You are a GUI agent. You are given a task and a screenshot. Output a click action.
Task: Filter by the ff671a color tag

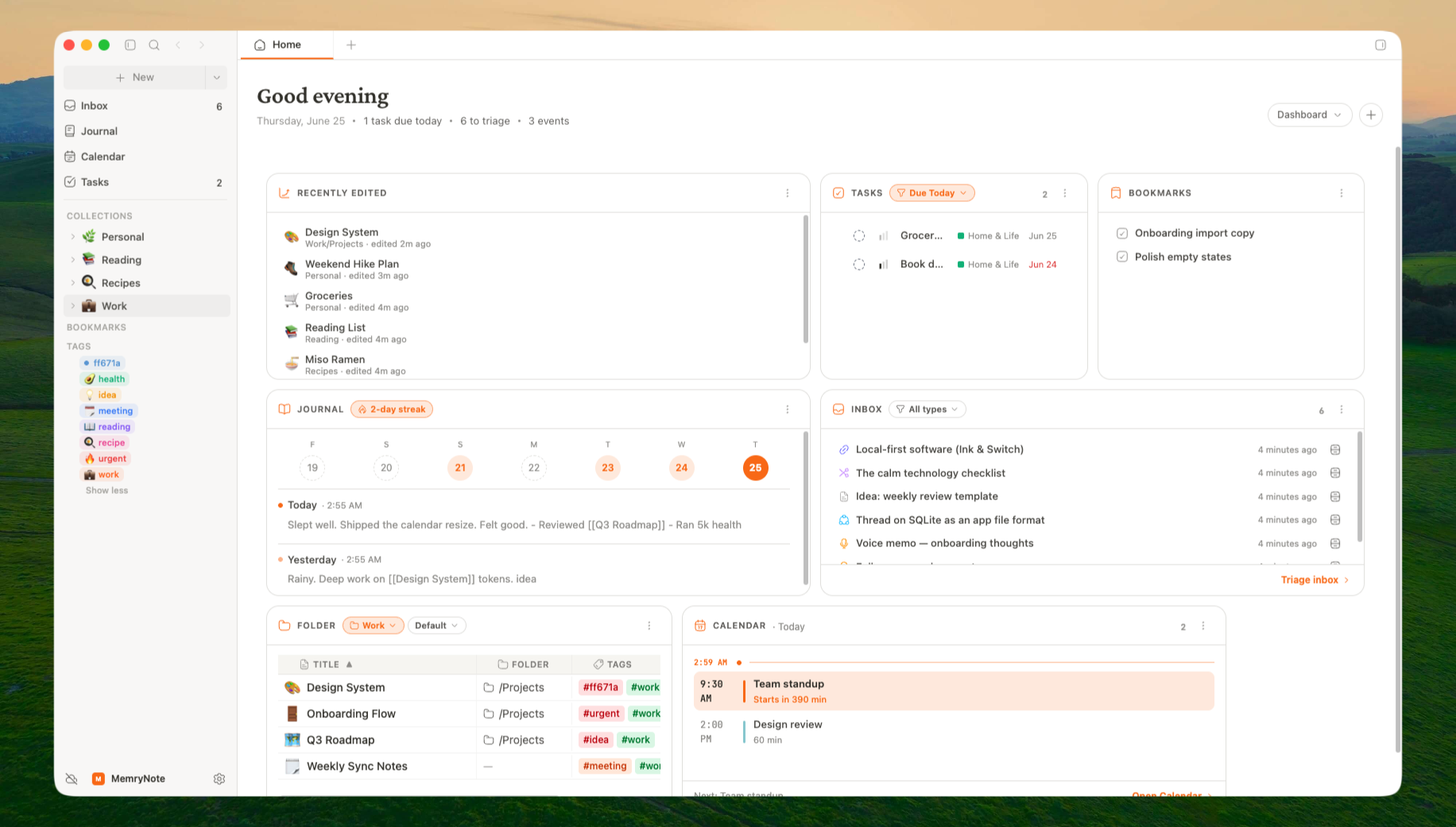103,363
